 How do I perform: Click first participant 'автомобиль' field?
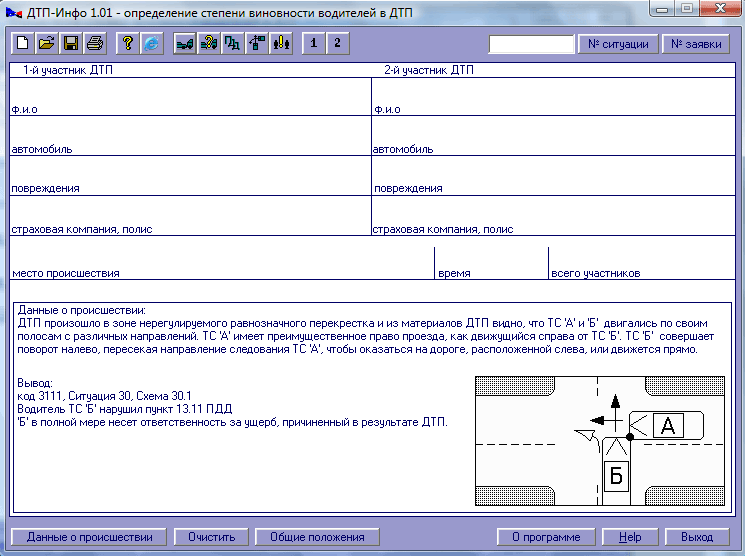190,135
